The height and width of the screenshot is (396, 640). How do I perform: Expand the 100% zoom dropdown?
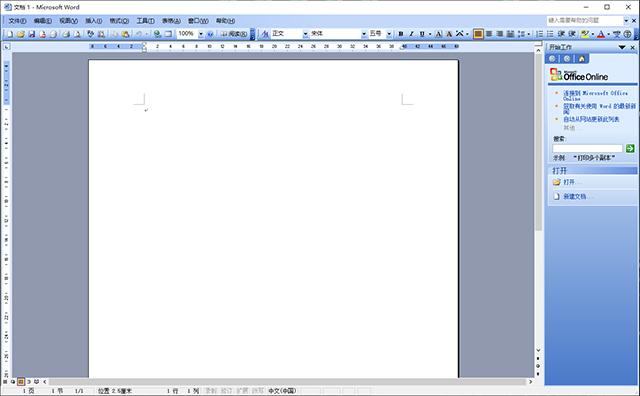point(201,34)
